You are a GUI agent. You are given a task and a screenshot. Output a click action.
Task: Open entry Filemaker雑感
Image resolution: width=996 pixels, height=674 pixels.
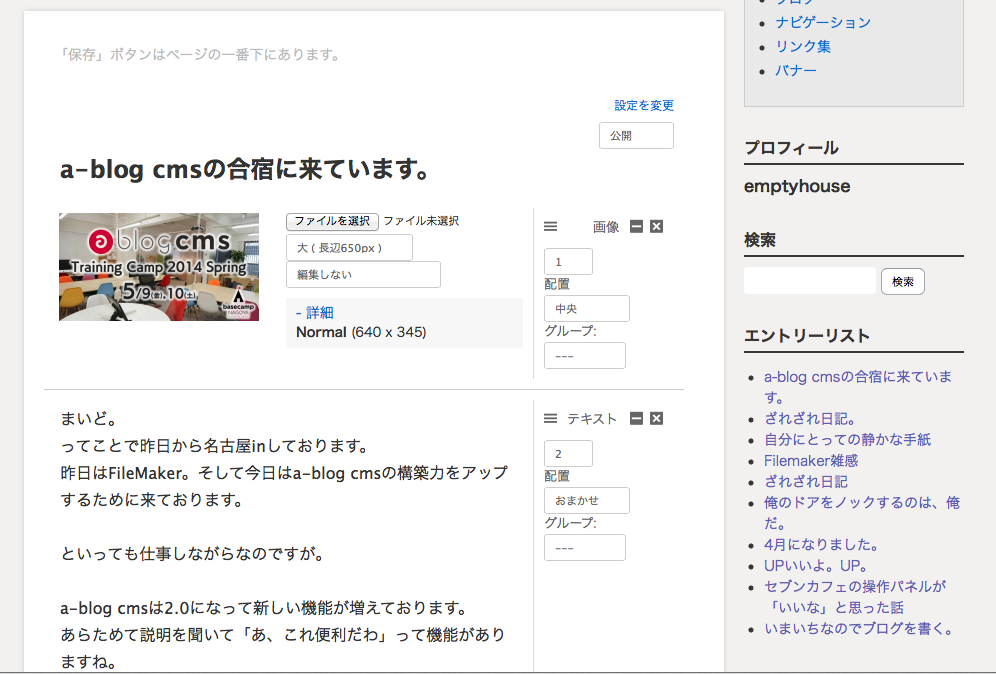811,461
